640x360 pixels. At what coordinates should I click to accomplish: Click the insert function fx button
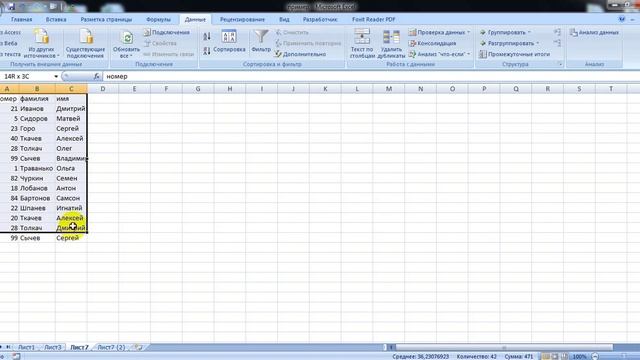point(97,76)
